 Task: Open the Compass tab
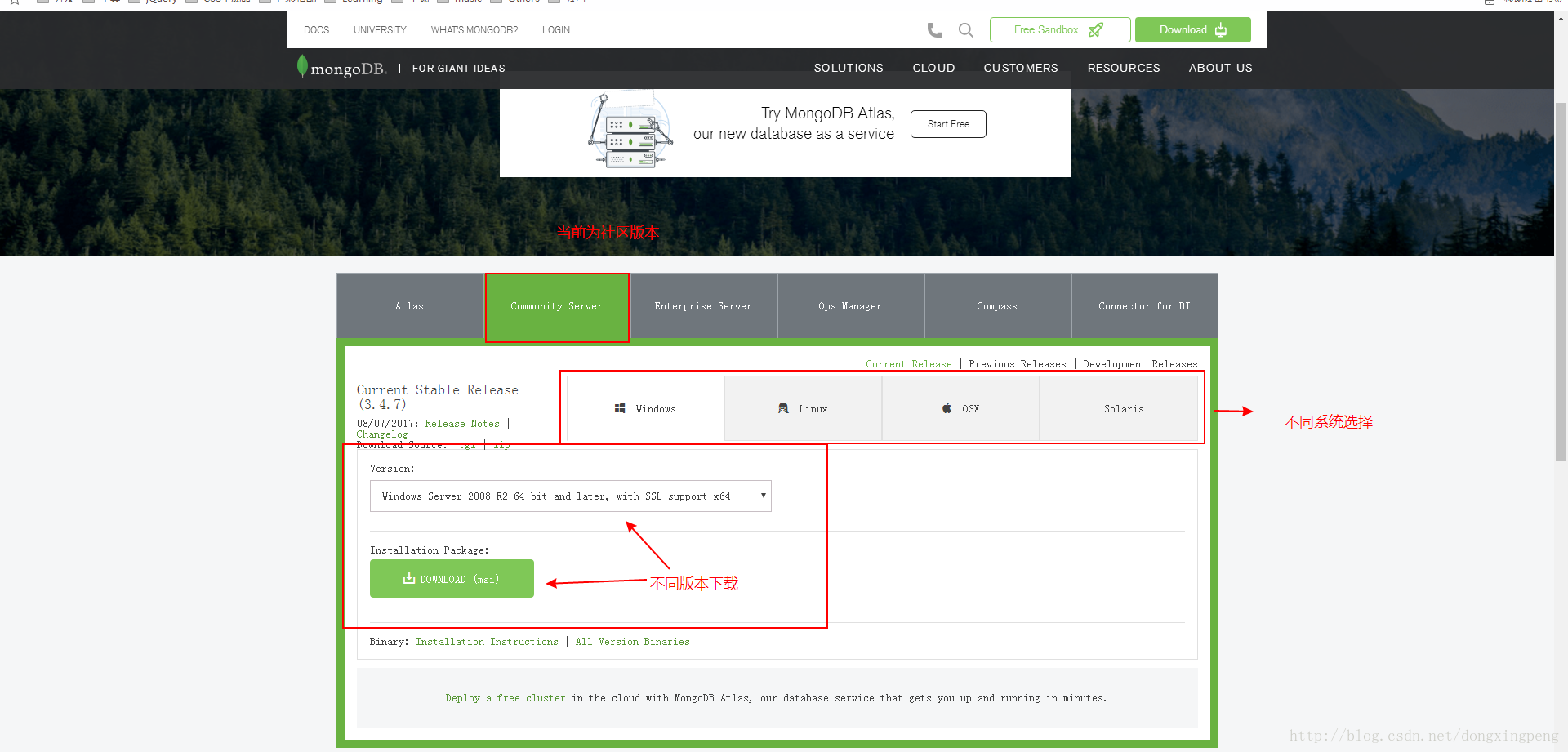pos(997,306)
